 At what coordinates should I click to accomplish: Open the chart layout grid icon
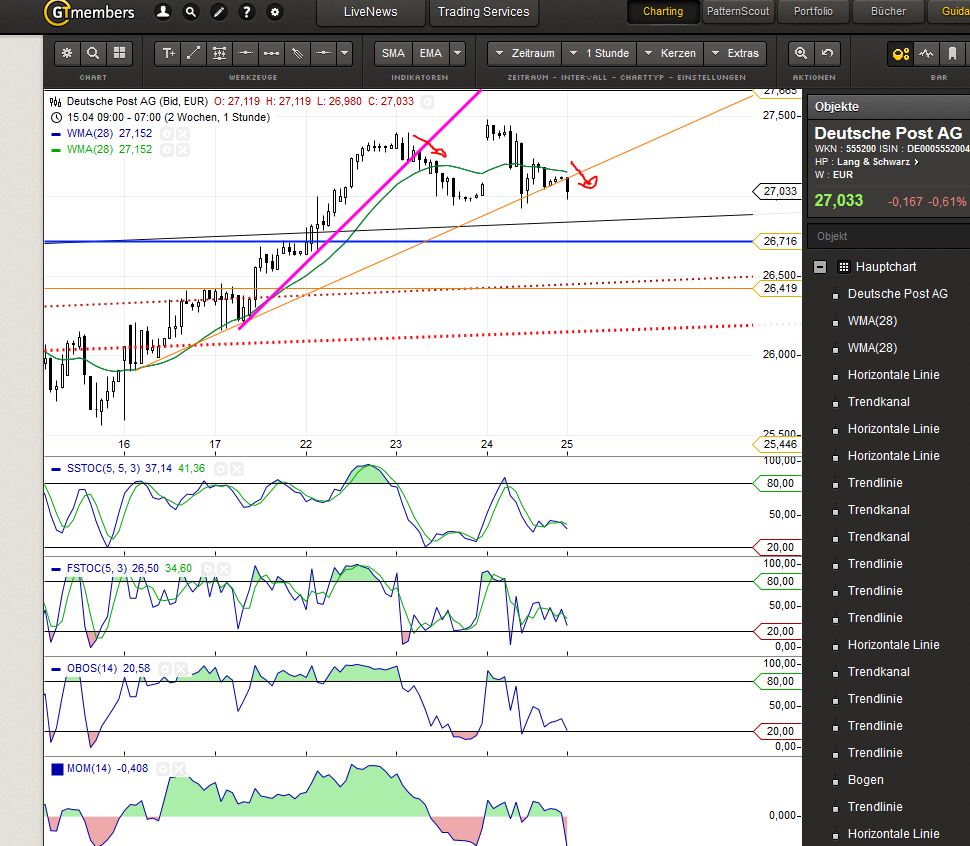coord(119,53)
